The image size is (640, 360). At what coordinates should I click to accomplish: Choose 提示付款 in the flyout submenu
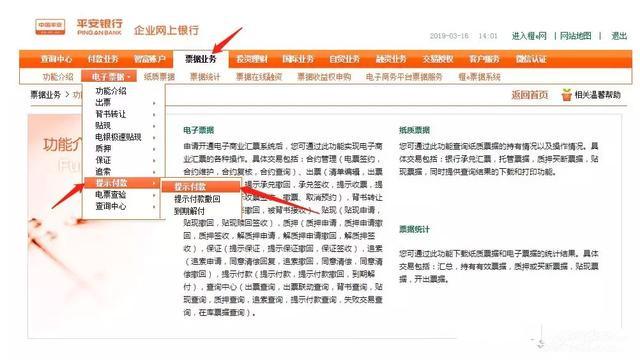[201, 187]
